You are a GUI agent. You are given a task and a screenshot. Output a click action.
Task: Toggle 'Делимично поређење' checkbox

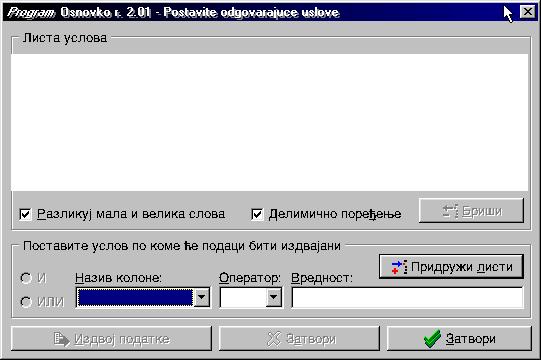pos(257,214)
